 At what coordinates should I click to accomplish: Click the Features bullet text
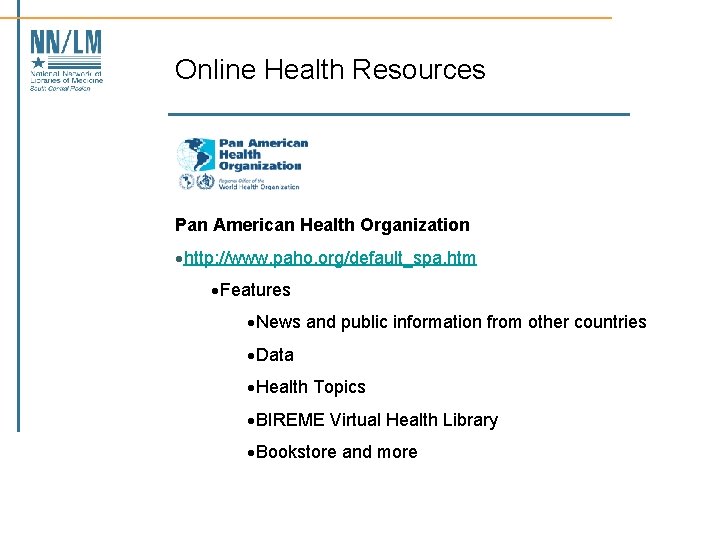click(255, 290)
